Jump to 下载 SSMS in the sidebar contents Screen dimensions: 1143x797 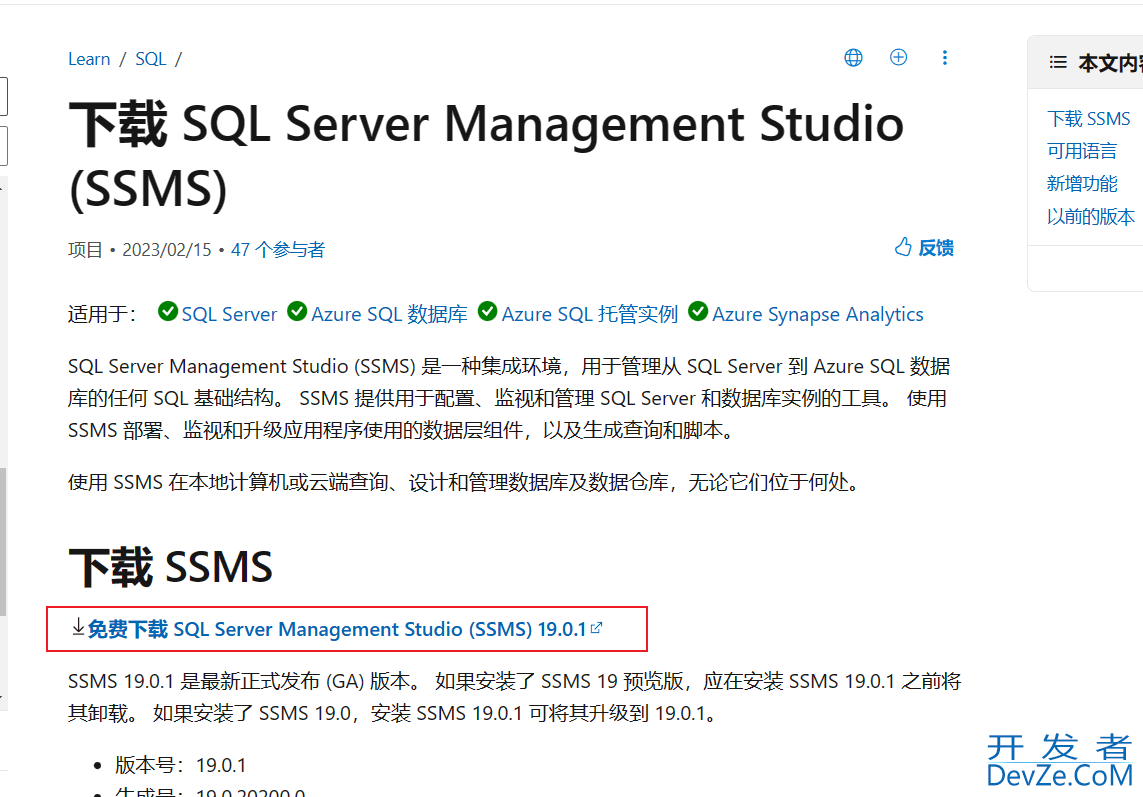[1088, 118]
